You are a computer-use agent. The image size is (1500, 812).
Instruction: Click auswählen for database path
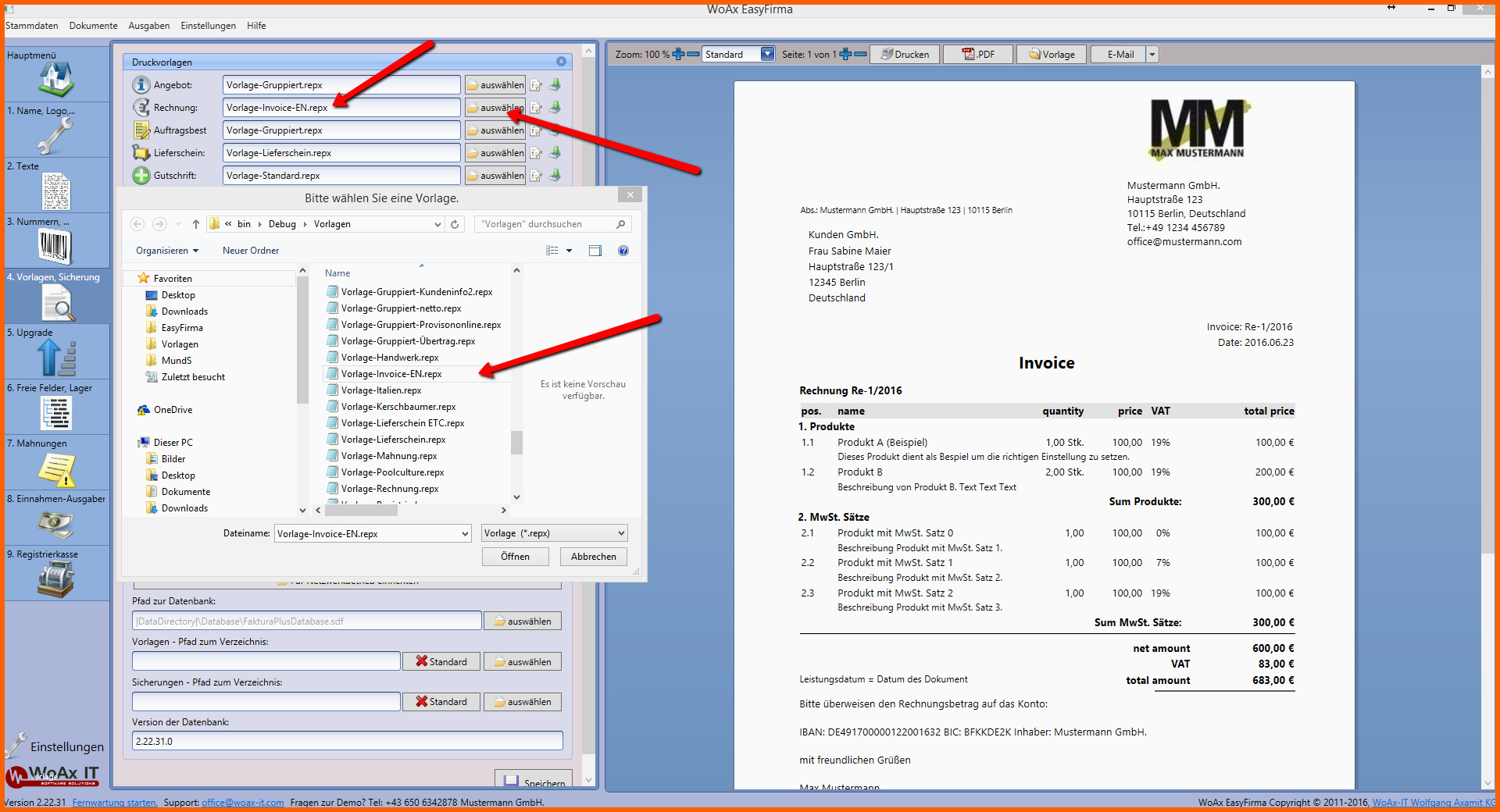click(x=522, y=621)
